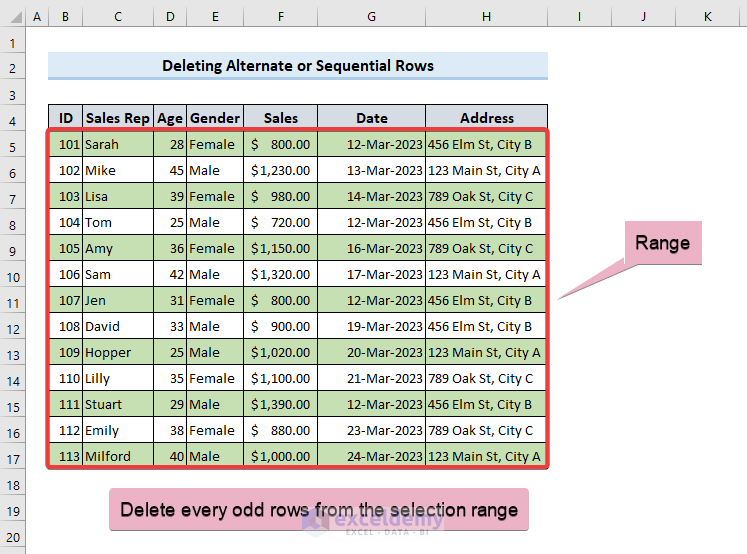Click the 'Tom' cell
This screenshot has height=554, width=747.
(x=118, y=222)
